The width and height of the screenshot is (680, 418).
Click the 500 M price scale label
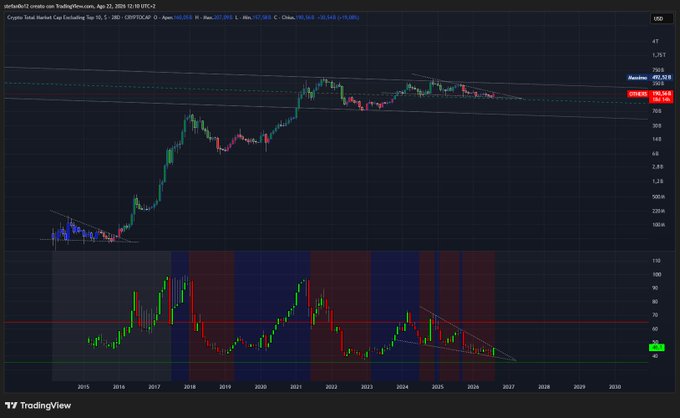[659, 197]
